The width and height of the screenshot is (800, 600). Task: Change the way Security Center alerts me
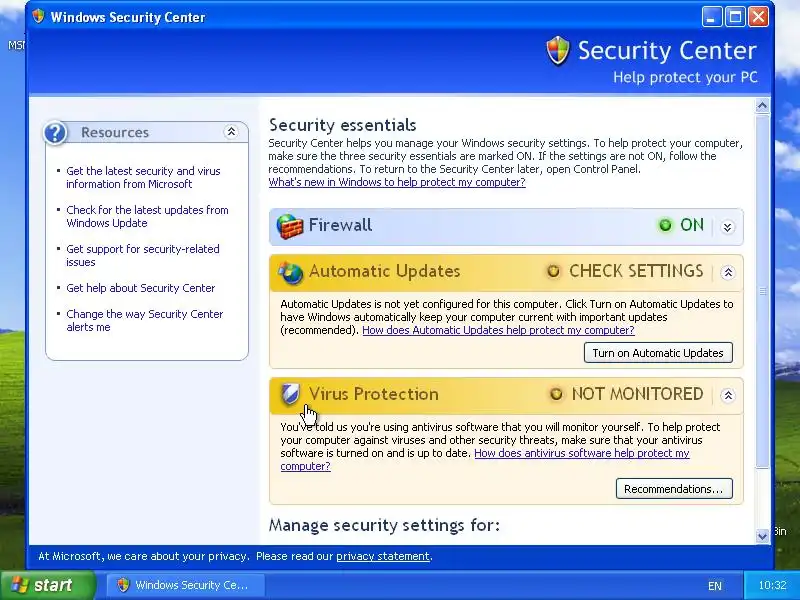(x=145, y=320)
